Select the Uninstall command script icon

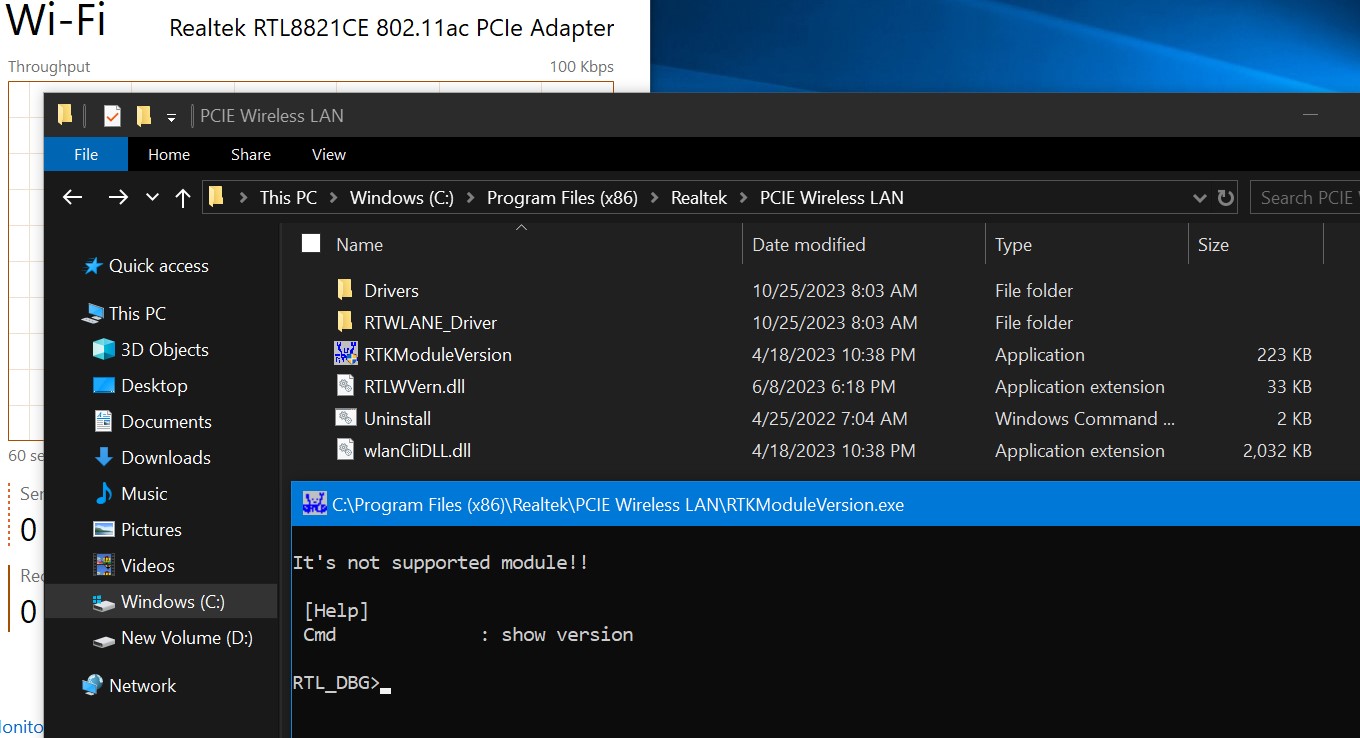pos(345,418)
